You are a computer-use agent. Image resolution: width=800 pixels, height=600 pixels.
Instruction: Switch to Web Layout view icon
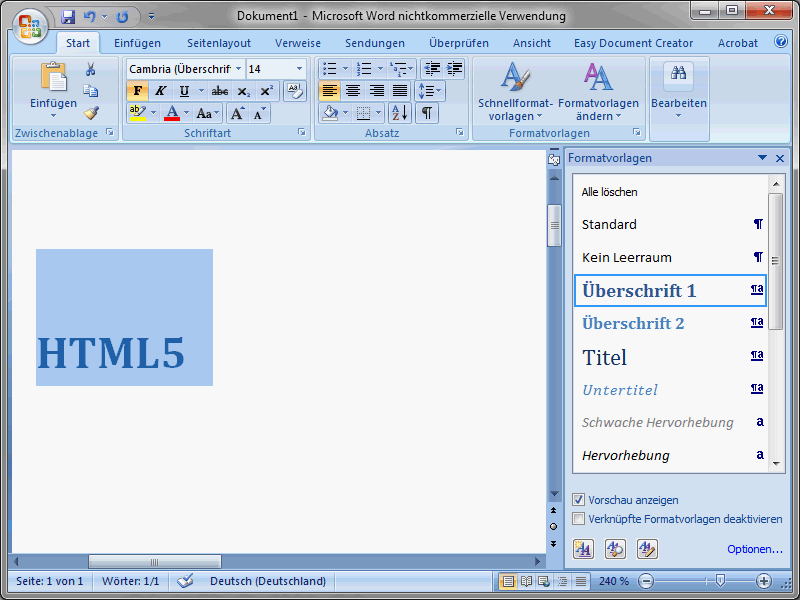[544, 581]
